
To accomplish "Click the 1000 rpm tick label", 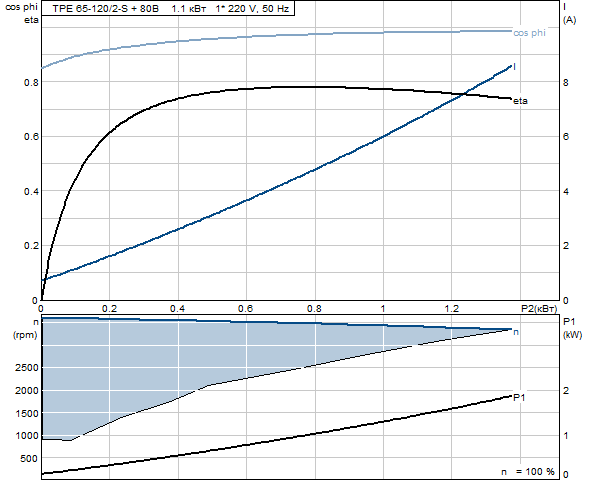I will click(x=27, y=435).
